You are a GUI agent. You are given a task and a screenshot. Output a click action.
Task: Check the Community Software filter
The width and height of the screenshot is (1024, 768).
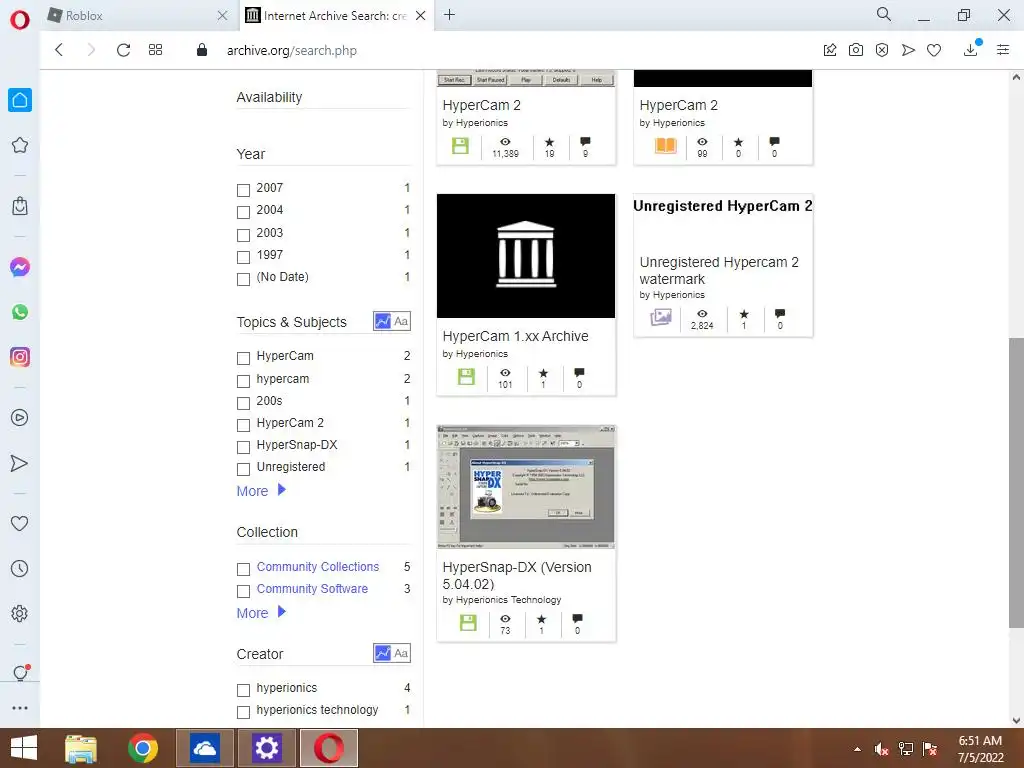click(x=244, y=591)
